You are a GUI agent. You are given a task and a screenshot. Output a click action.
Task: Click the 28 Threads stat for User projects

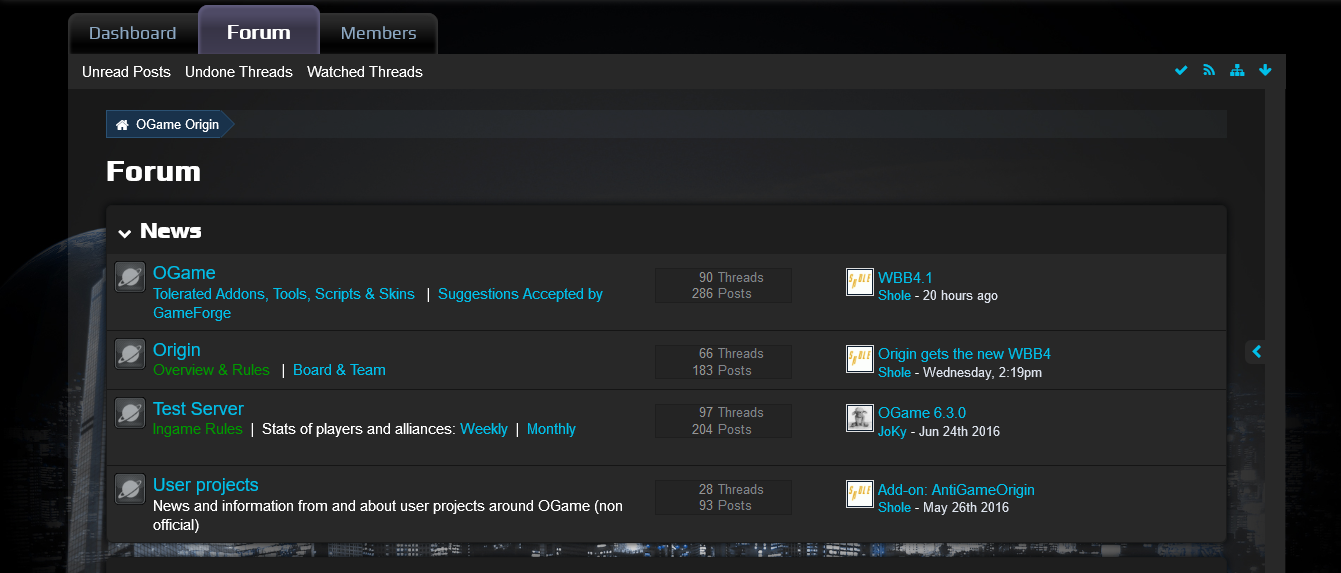tap(731, 490)
